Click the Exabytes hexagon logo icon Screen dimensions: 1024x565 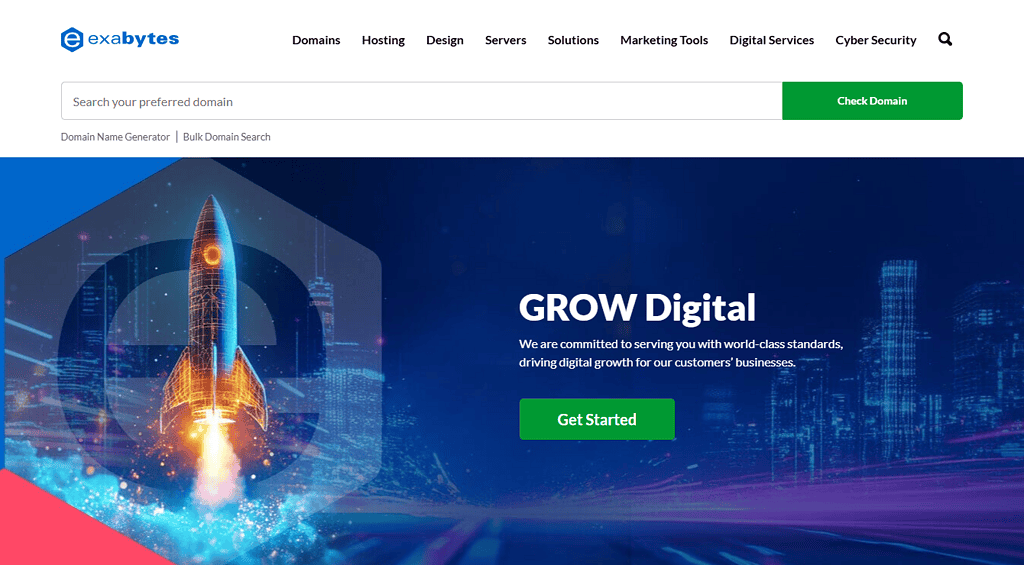pyautogui.click(x=72, y=39)
